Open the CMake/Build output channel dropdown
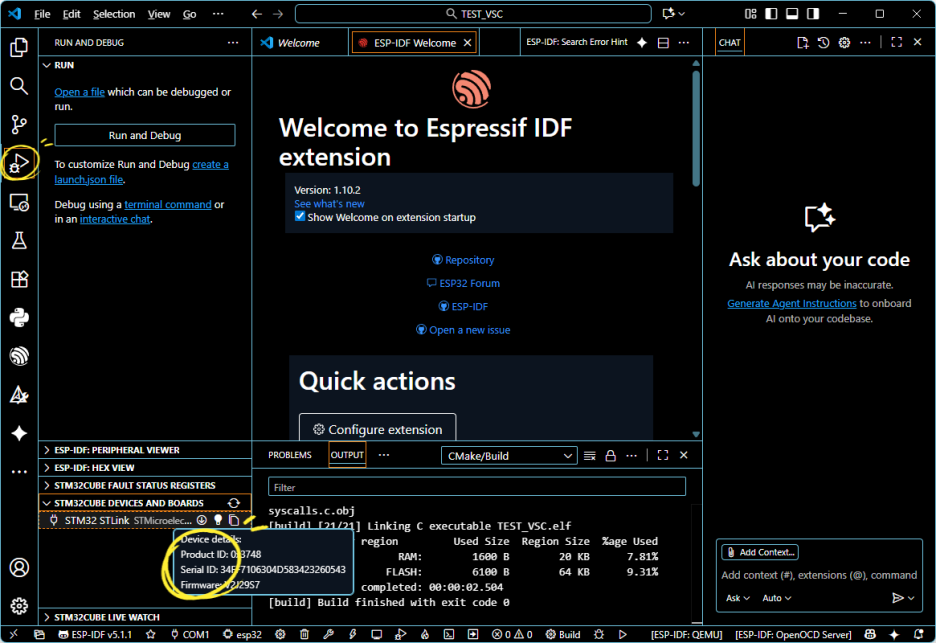This screenshot has height=643, width=936. 509,456
